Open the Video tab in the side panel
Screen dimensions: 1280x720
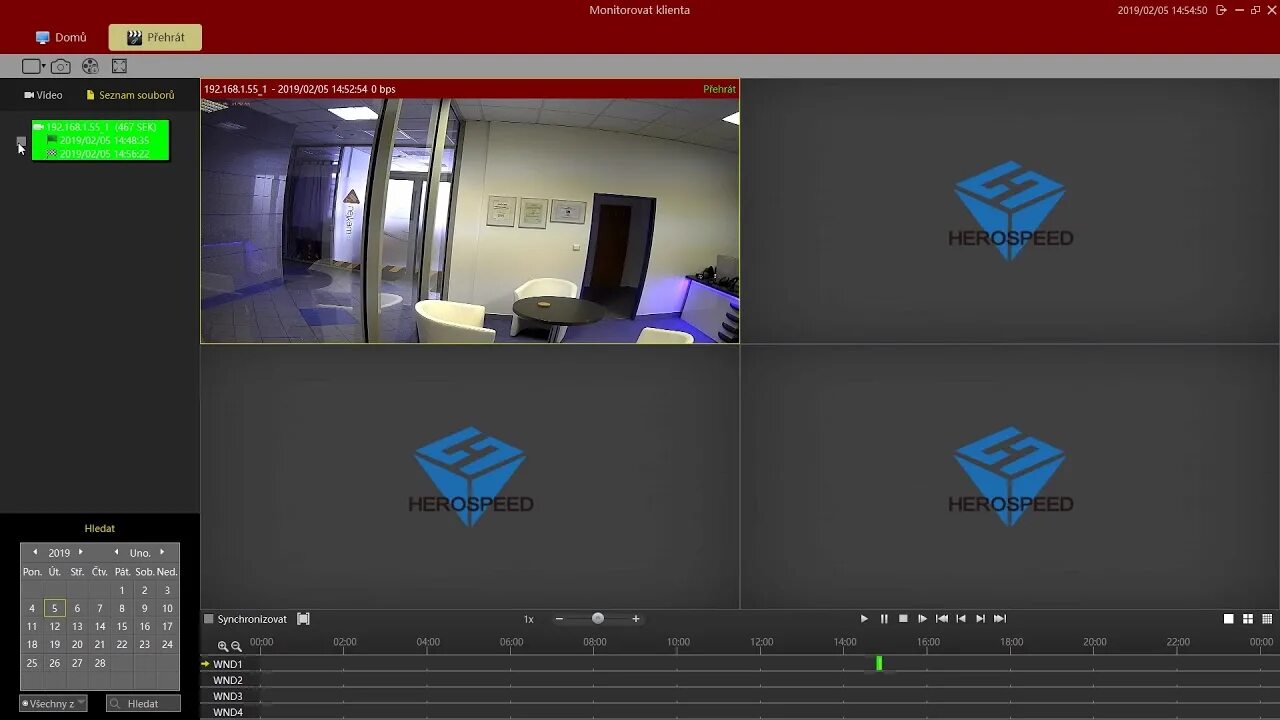43,95
